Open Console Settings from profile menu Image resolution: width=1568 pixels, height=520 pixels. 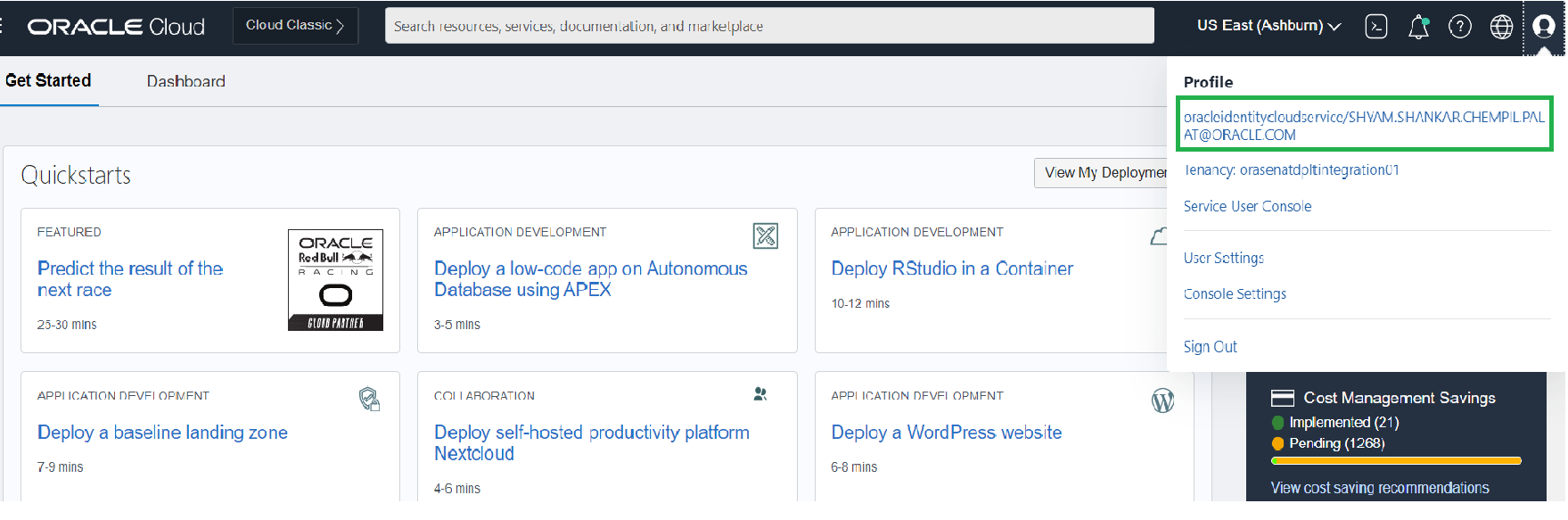pos(1235,293)
